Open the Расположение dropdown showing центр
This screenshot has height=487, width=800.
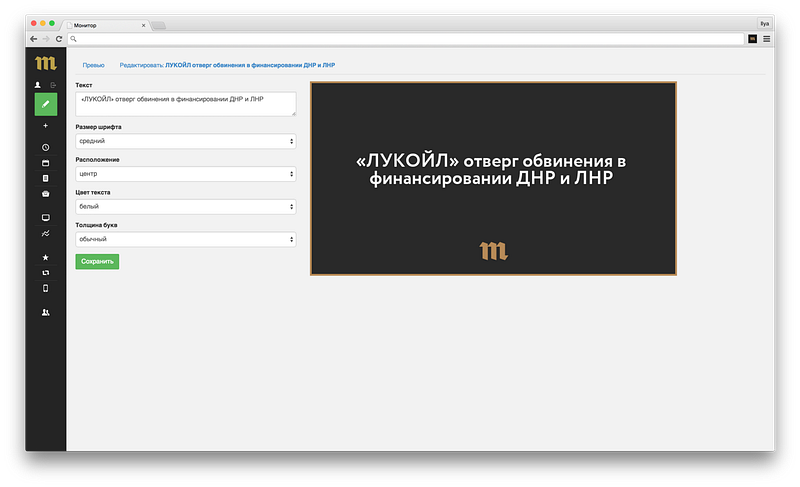(186, 174)
